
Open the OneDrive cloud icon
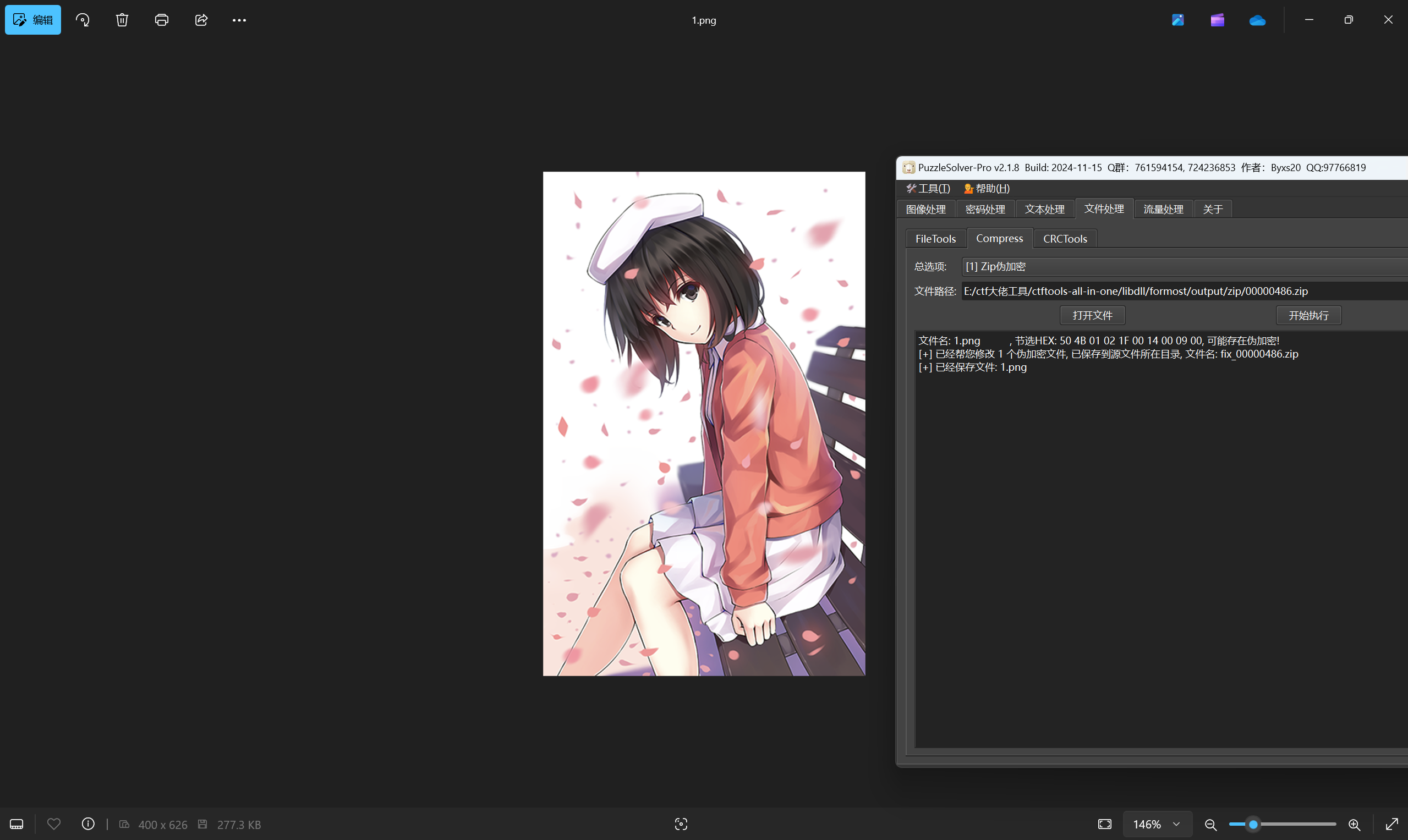[x=1257, y=20]
